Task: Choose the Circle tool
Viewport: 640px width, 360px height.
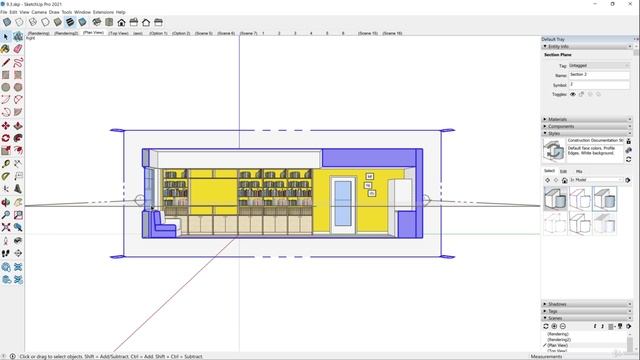Action: pos(6,87)
